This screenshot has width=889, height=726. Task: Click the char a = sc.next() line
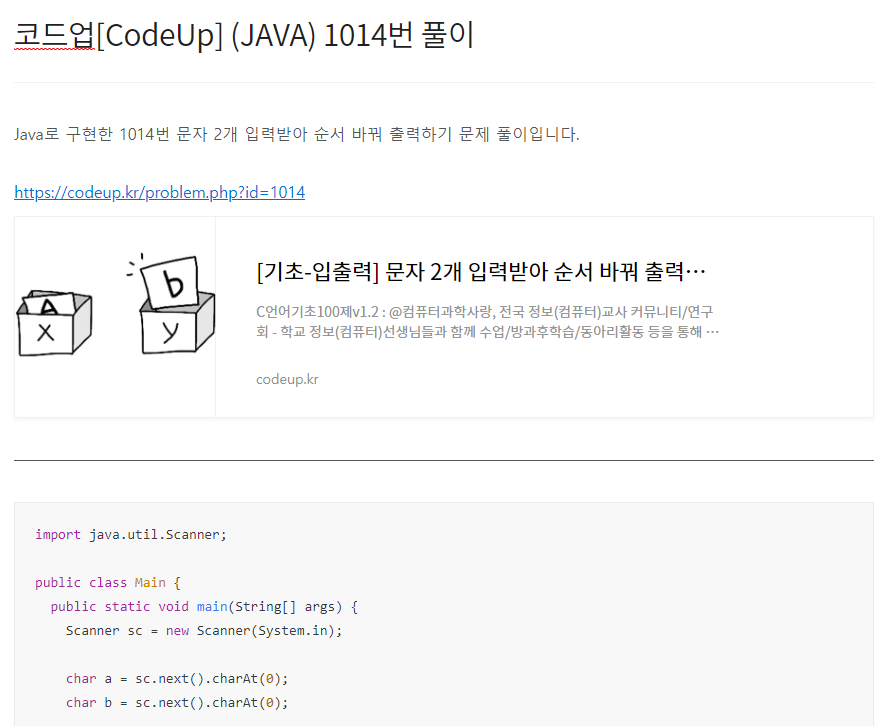pyautogui.click(x=177, y=678)
